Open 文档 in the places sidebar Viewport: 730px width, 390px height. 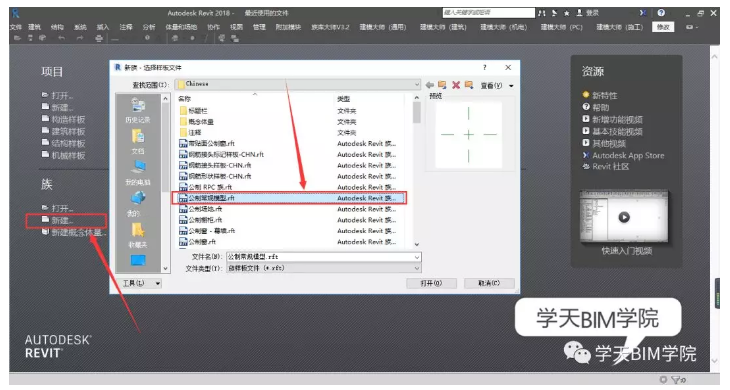pyautogui.click(x=138, y=141)
